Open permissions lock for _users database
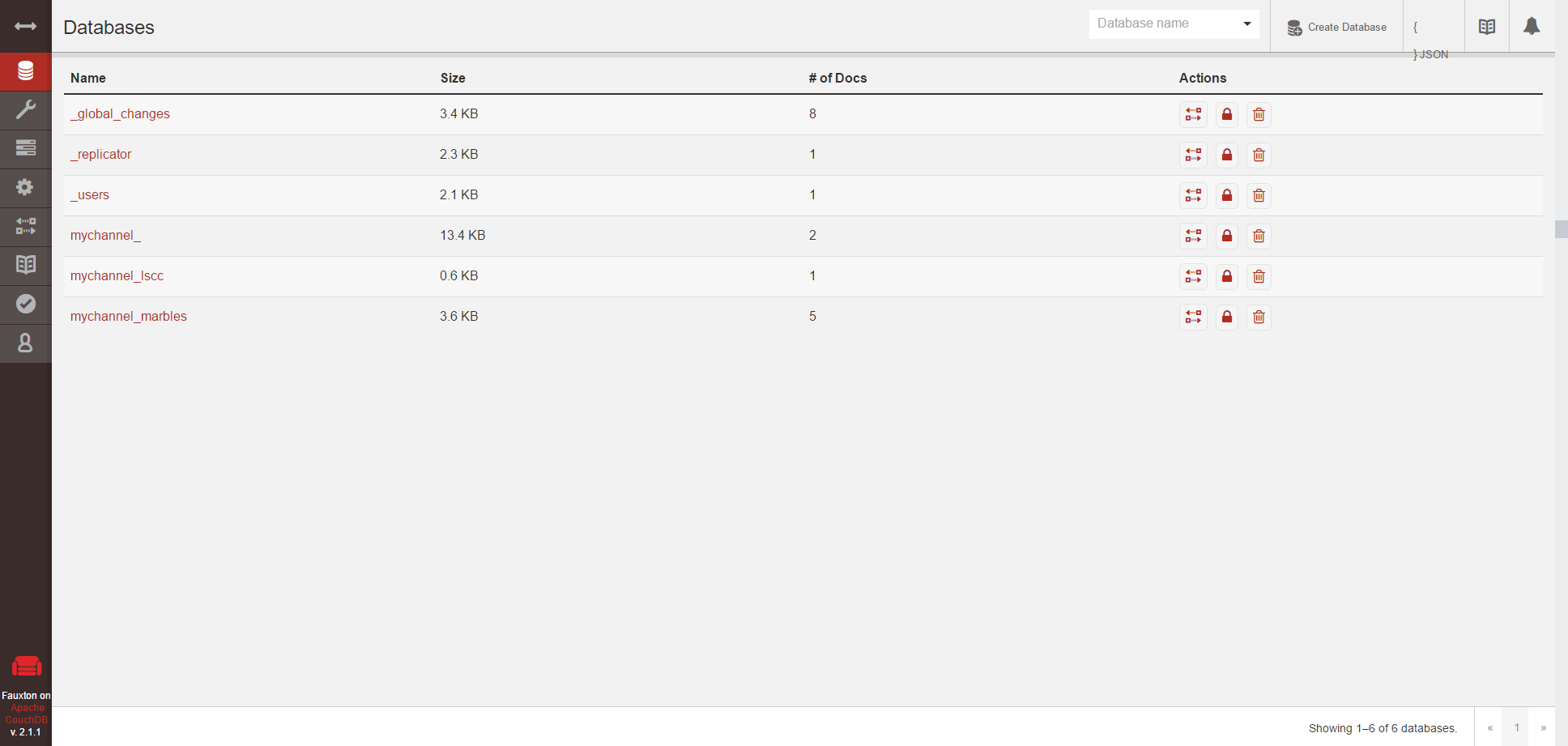 [x=1227, y=195]
